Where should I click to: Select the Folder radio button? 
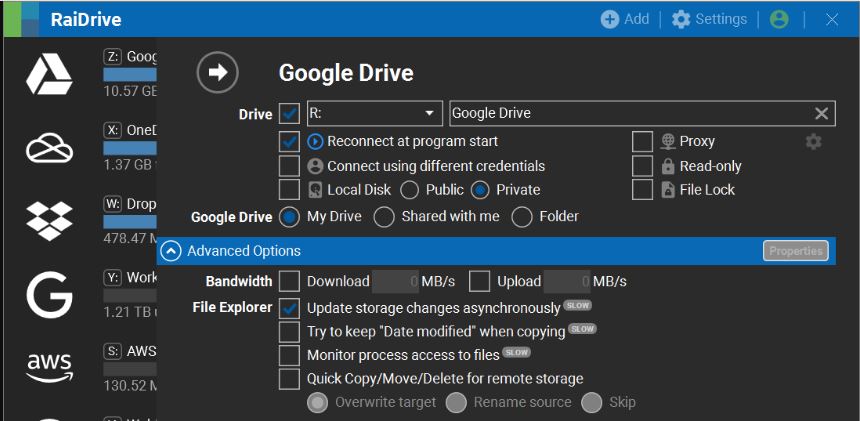[x=522, y=217]
